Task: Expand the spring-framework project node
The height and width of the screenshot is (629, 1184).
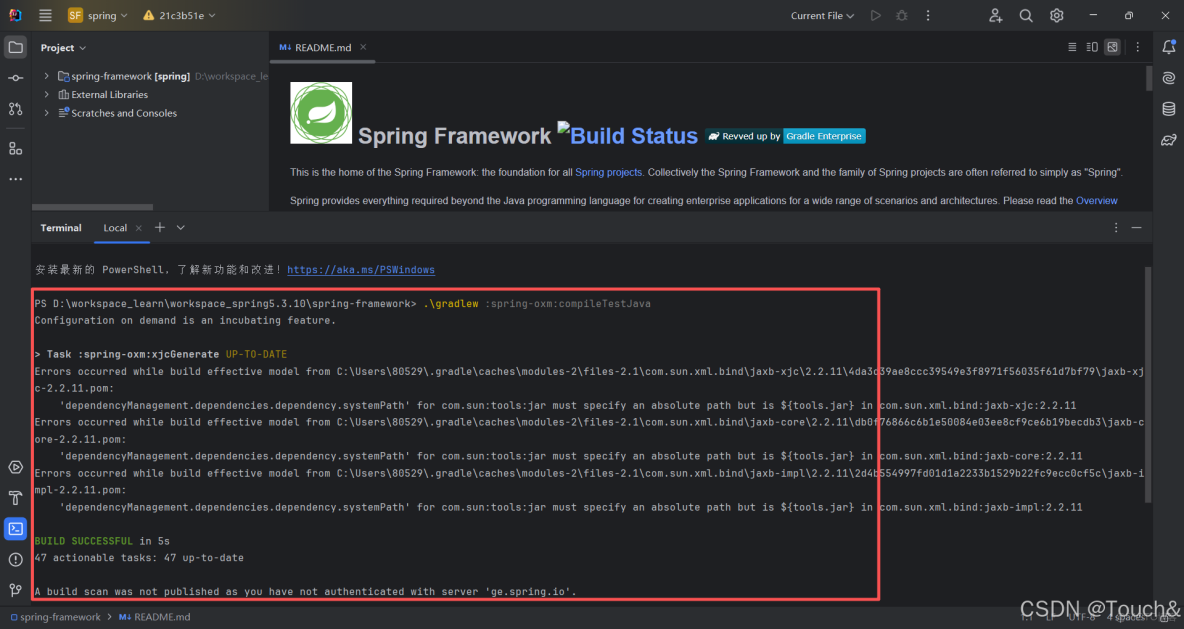Action: [46, 75]
